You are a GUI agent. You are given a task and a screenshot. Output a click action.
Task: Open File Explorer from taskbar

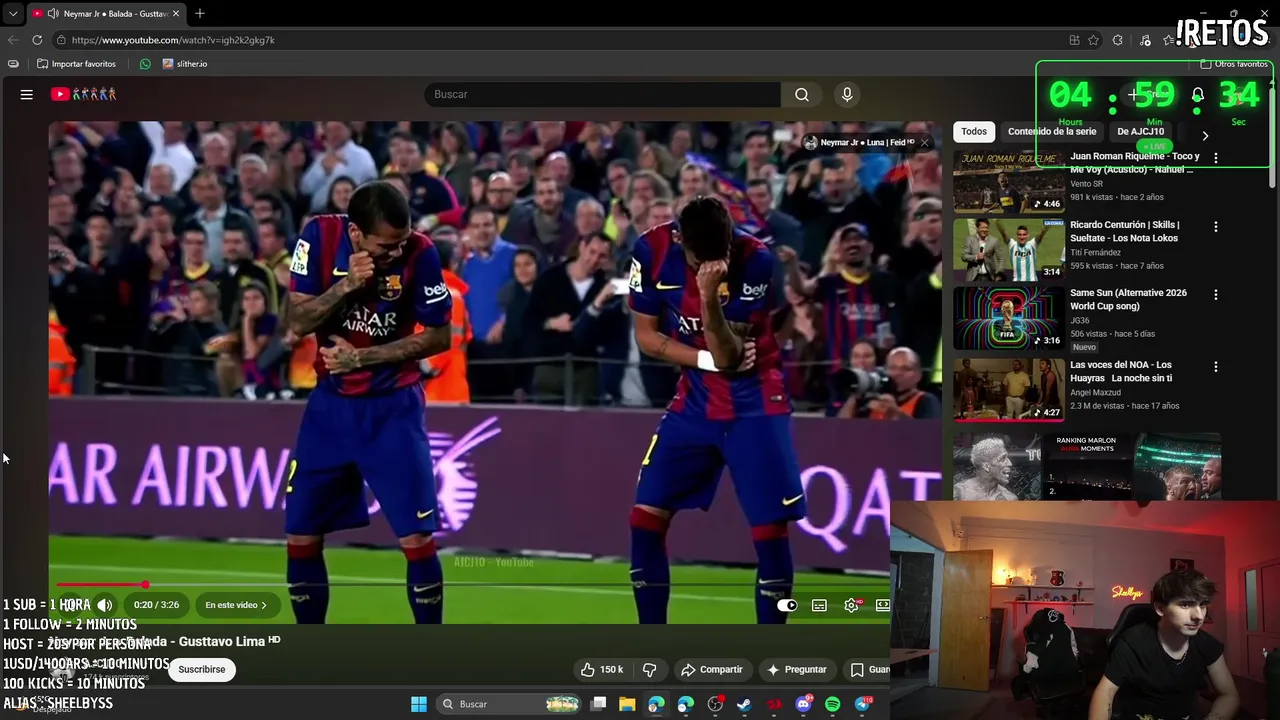[x=627, y=704]
